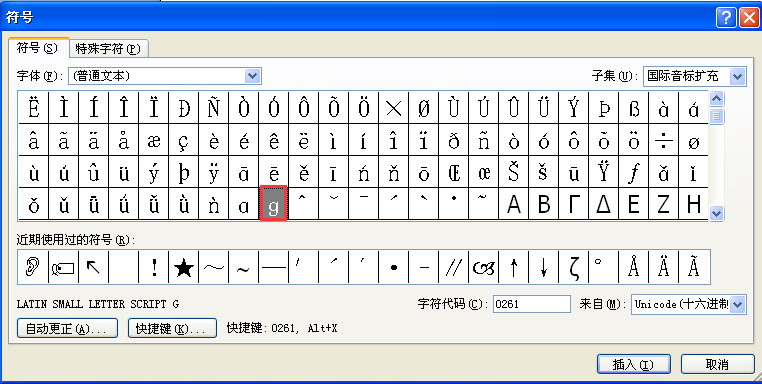
Task: Click the 快捷键(K)... button
Action: 172,329
